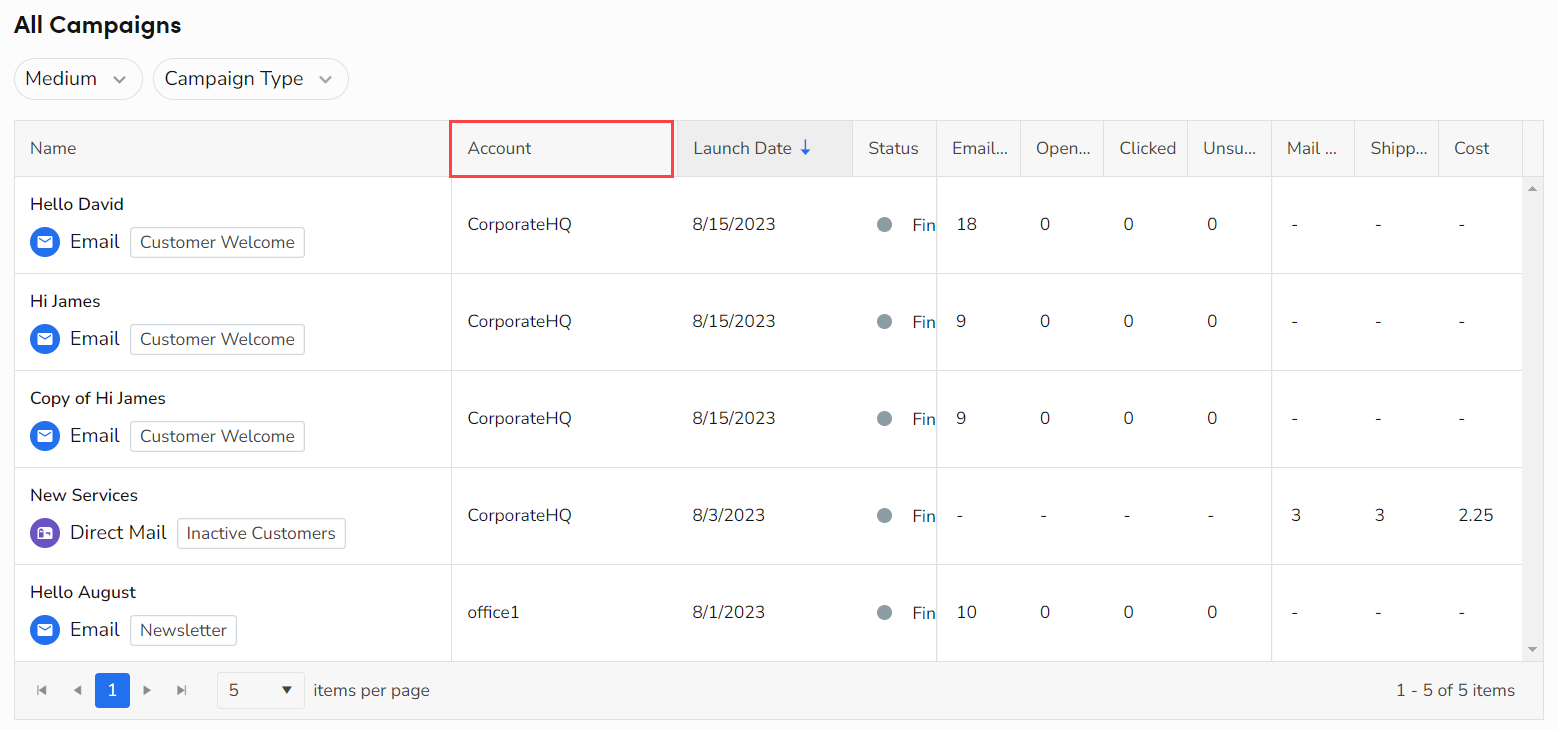Open the Medium filter dropdown
The width and height of the screenshot is (1558, 730).
pyautogui.click(x=78, y=79)
